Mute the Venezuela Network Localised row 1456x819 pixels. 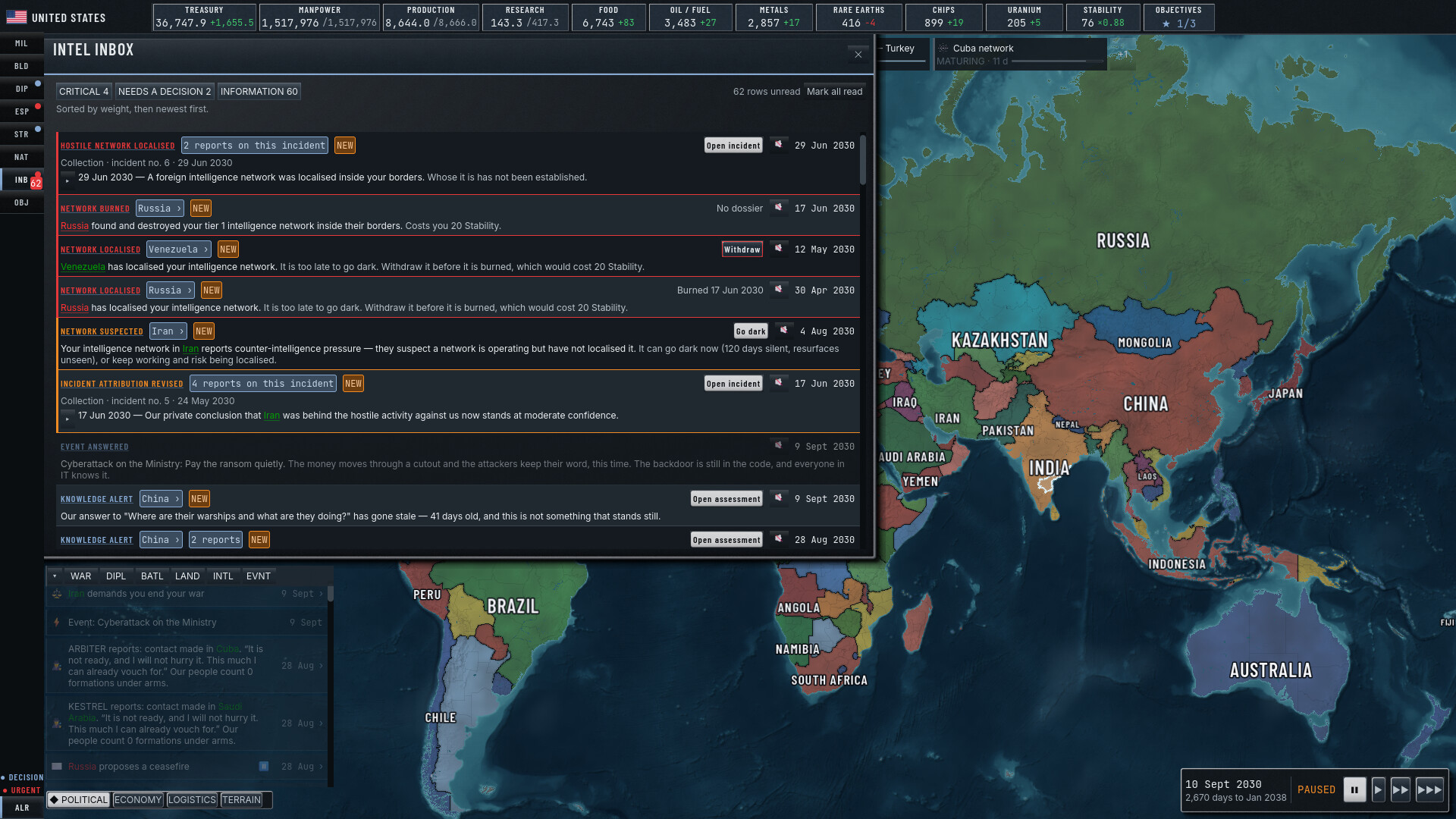pos(779,249)
